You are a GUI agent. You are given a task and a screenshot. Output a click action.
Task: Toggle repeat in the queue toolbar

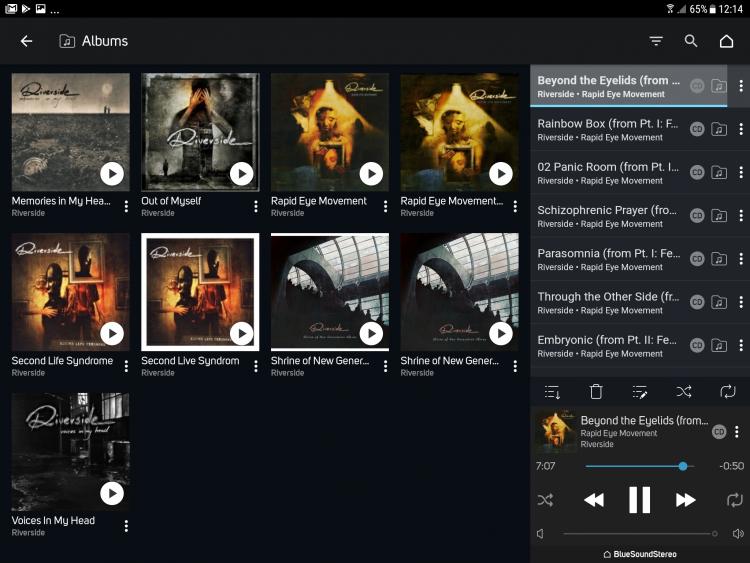[728, 392]
